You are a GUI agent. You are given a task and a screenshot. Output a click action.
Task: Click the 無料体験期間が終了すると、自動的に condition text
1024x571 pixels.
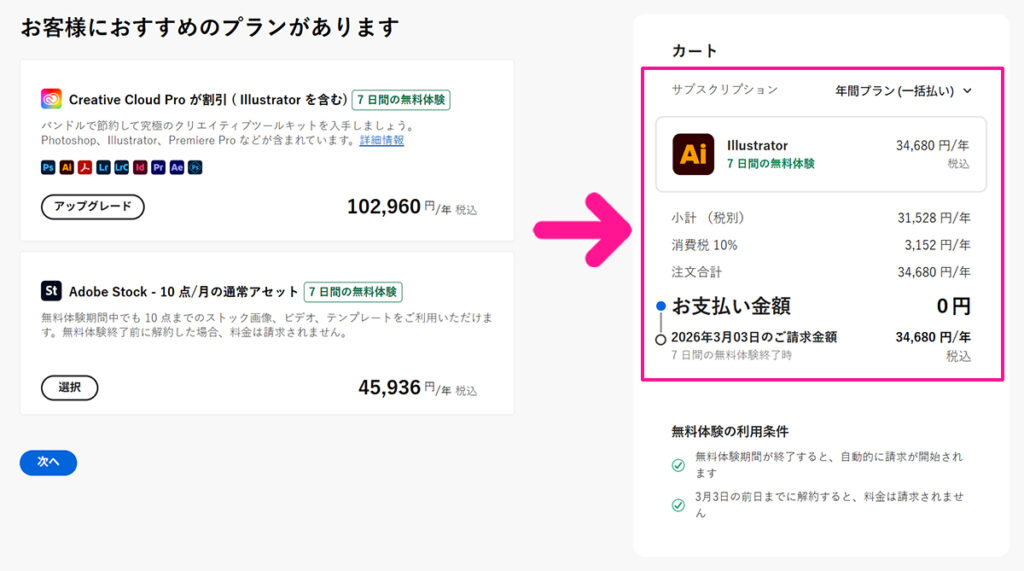click(x=829, y=465)
